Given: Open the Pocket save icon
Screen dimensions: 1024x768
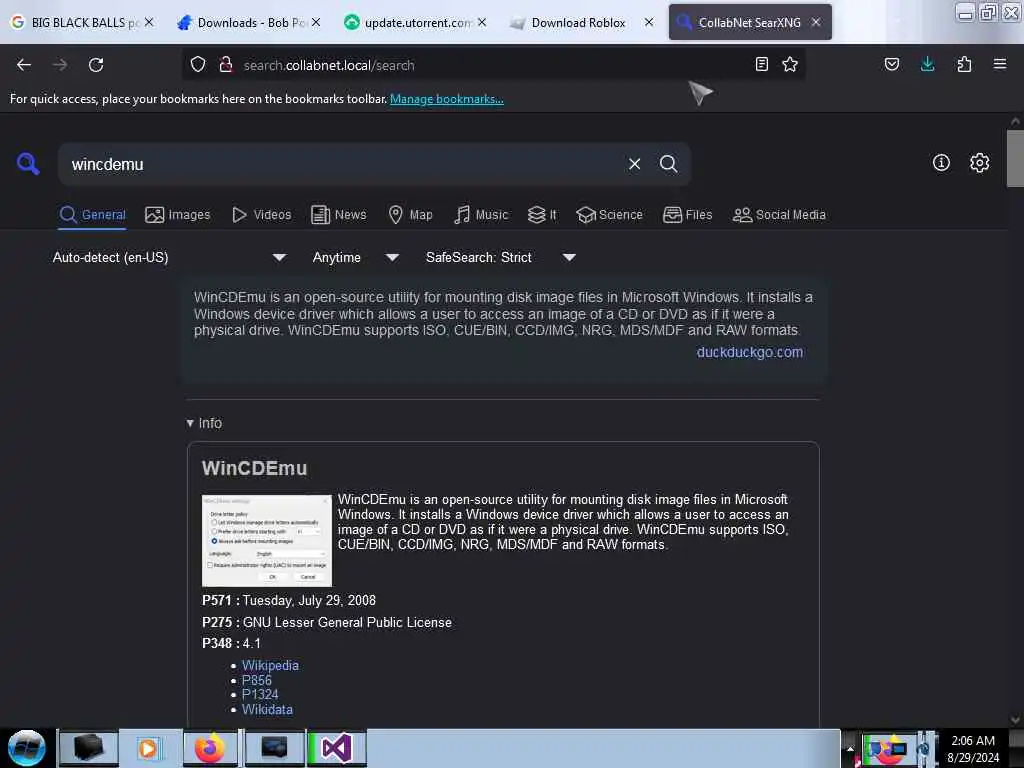Looking at the screenshot, I should (x=892, y=64).
